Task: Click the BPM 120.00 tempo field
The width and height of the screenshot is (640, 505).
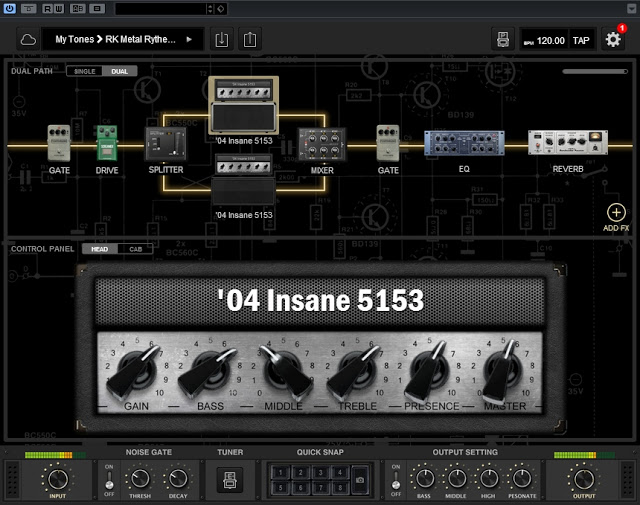Action: [550, 41]
